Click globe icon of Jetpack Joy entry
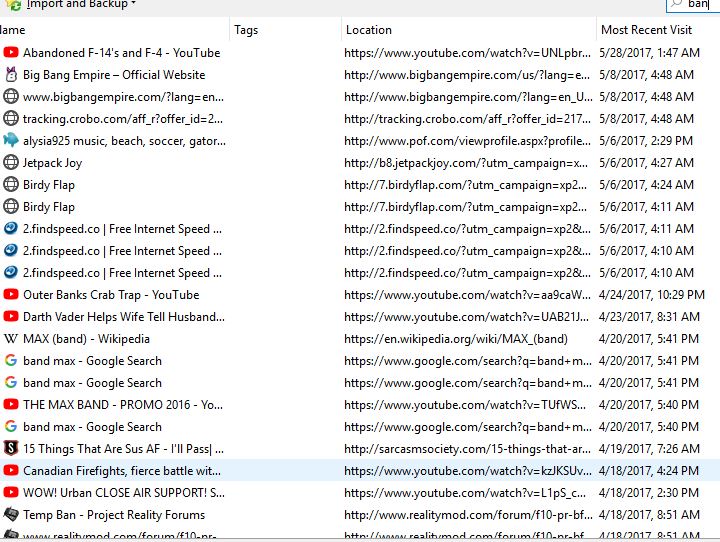This screenshot has height=542, width=720. (x=11, y=163)
